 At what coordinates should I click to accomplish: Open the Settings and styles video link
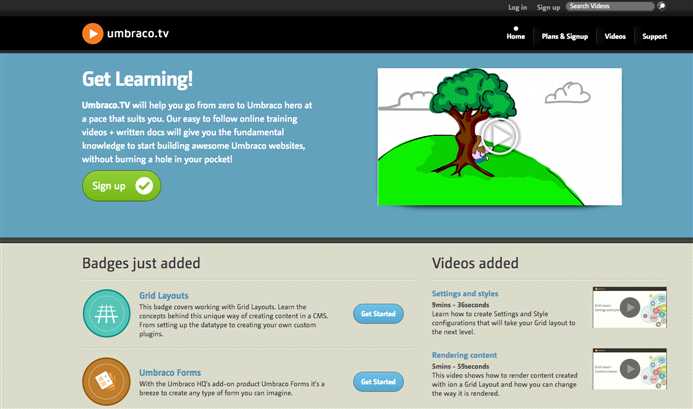(x=465, y=293)
